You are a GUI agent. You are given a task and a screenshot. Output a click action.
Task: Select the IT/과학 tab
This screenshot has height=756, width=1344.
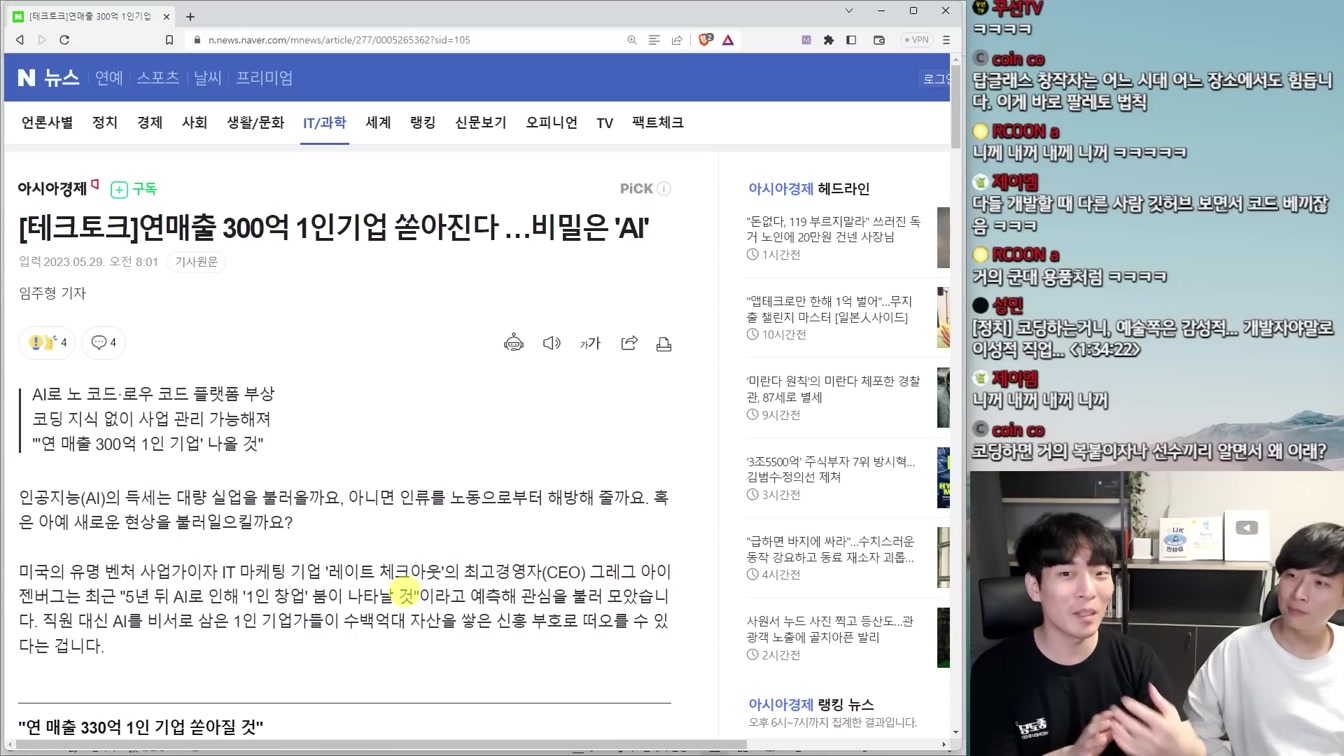(x=324, y=122)
